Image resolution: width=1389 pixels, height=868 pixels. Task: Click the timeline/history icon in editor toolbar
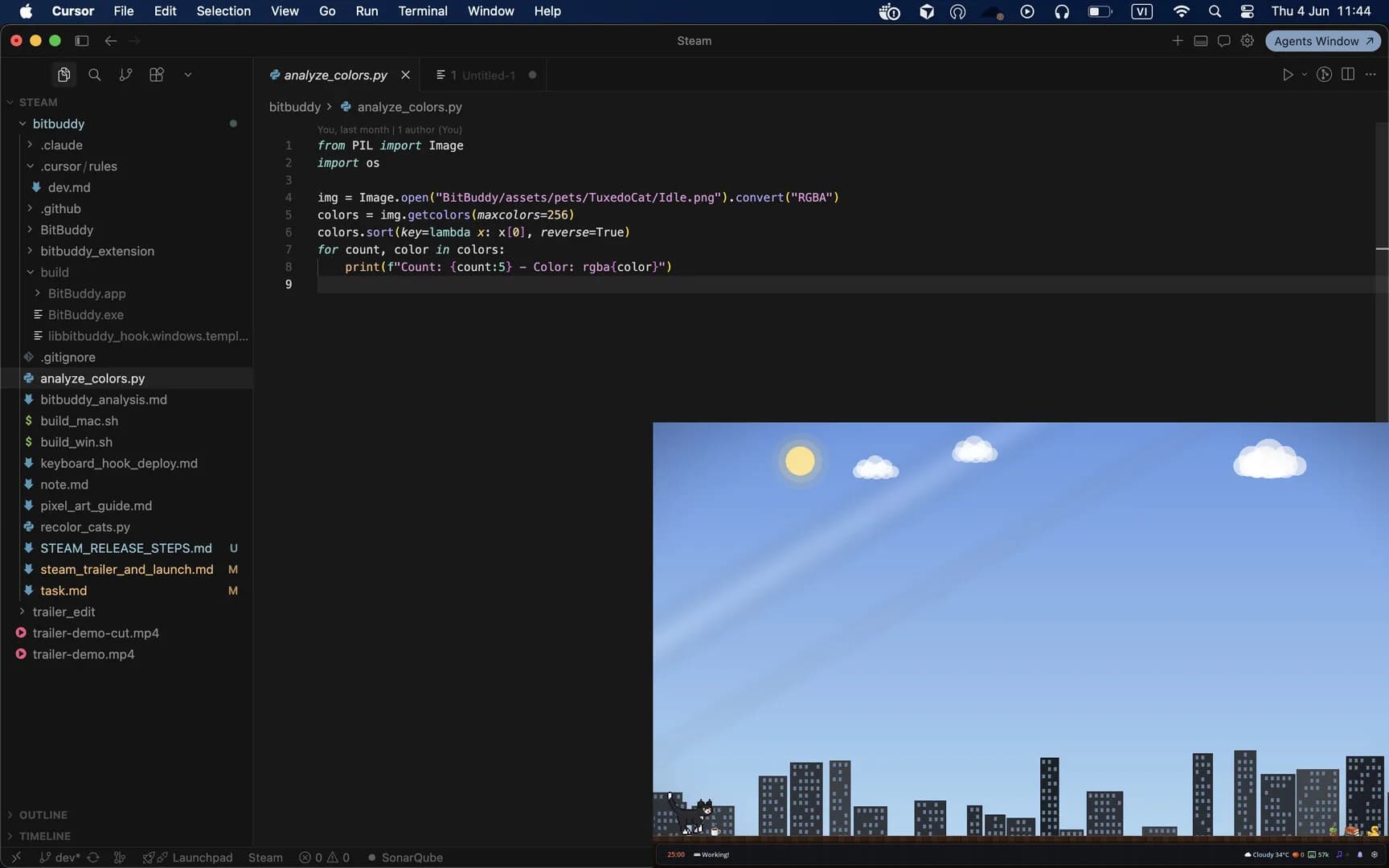click(x=1324, y=75)
